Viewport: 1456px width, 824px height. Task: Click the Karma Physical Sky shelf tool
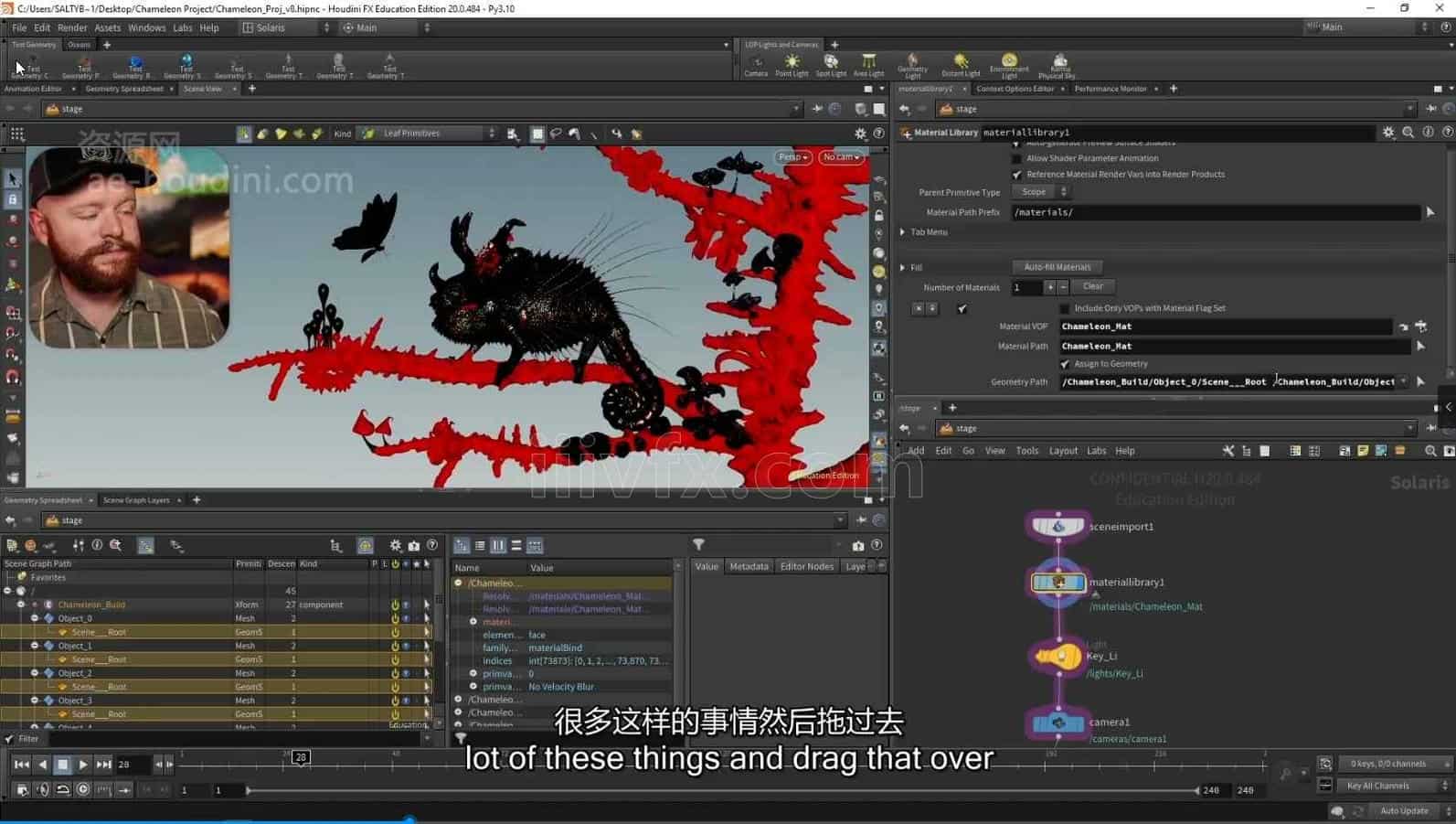point(1058,66)
